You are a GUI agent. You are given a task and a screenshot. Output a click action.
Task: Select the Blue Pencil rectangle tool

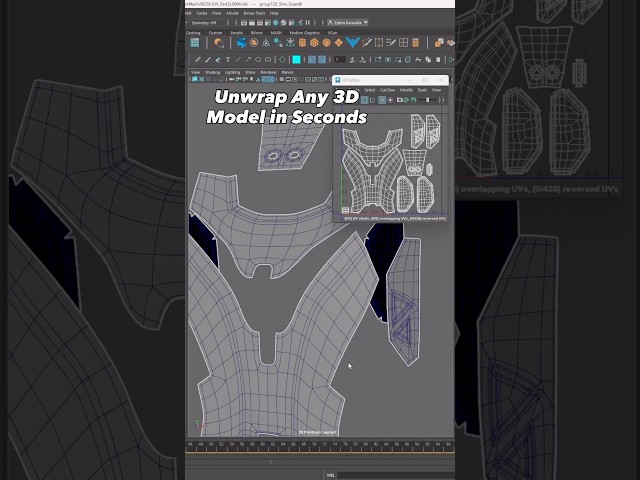(x=268, y=60)
